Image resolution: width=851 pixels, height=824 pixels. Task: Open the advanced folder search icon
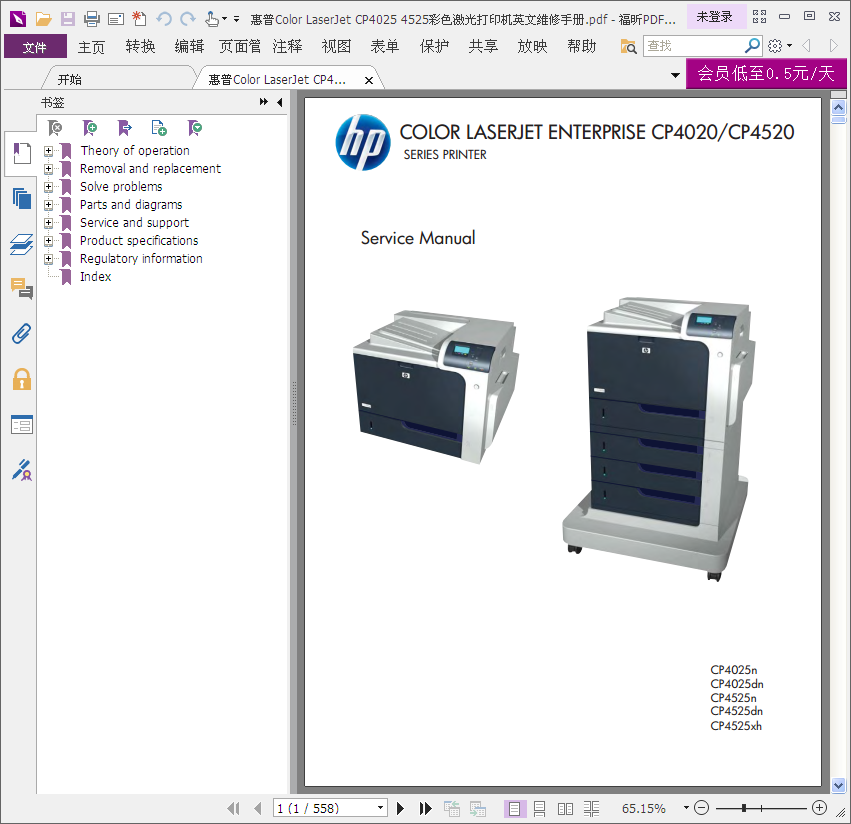click(628, 47)
